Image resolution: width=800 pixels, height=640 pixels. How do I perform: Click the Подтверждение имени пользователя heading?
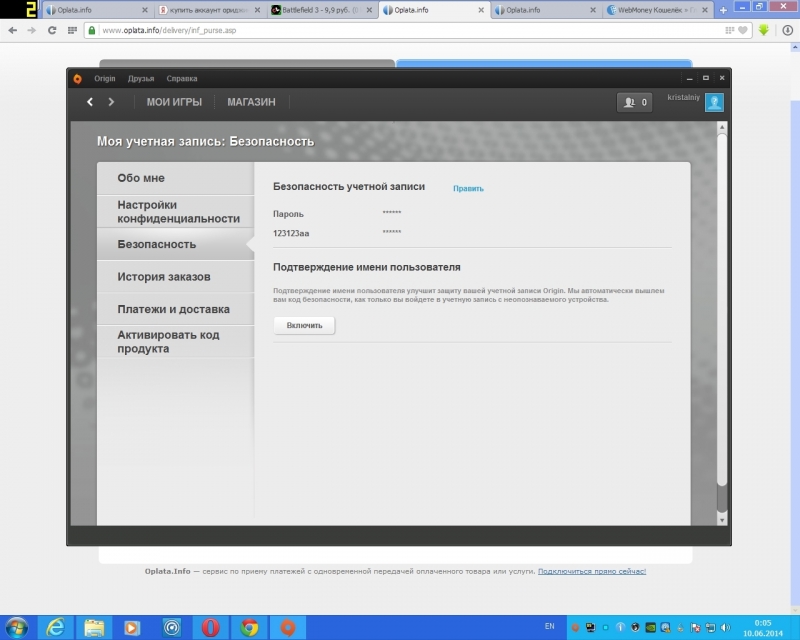(x=366, y=267)
